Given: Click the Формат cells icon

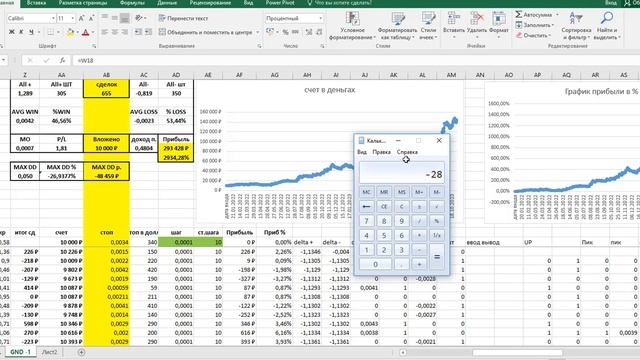Looking at the screenshot, I should pyautogui.click(x=499, y=18).
